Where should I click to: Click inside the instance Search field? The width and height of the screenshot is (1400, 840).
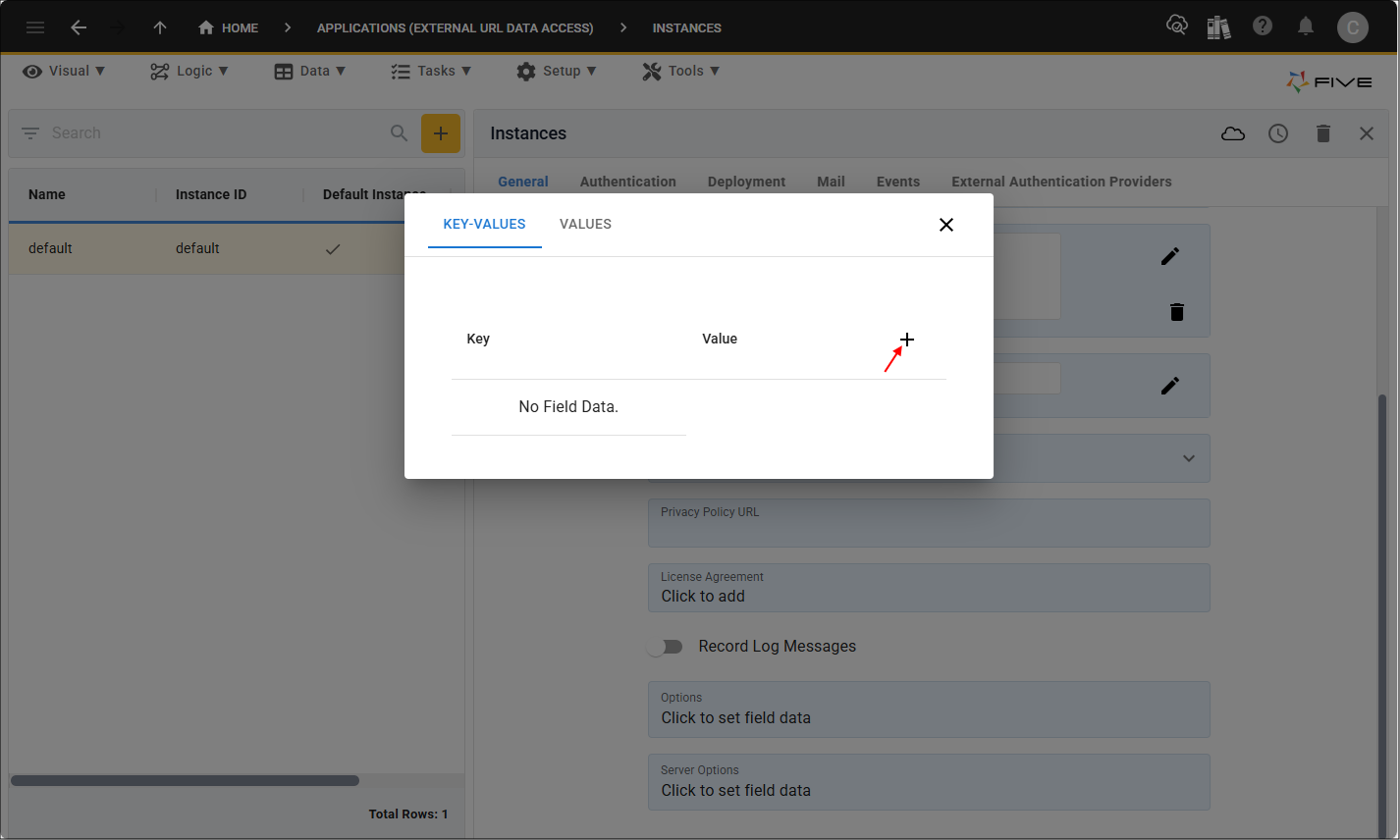(196, 132)
